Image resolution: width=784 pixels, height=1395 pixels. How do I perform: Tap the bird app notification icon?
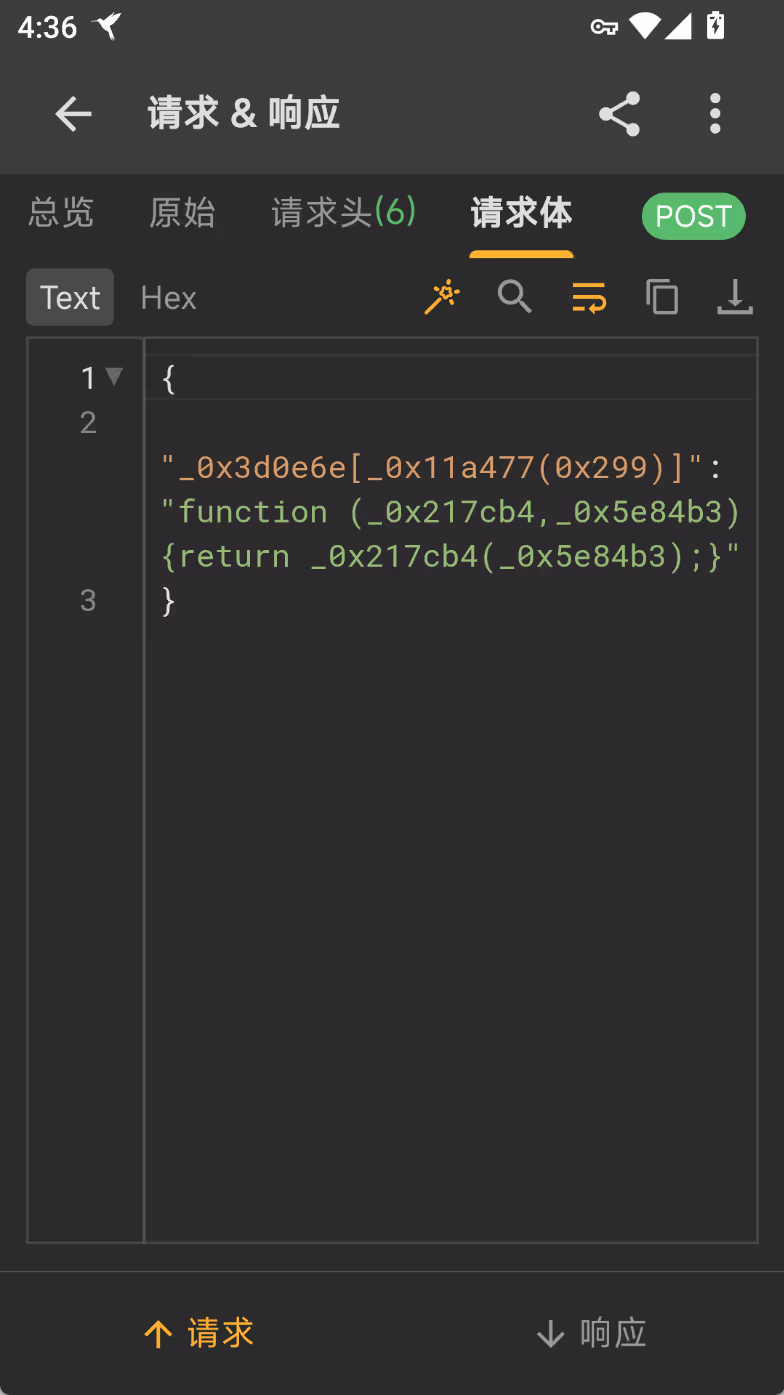pos(108,26)
